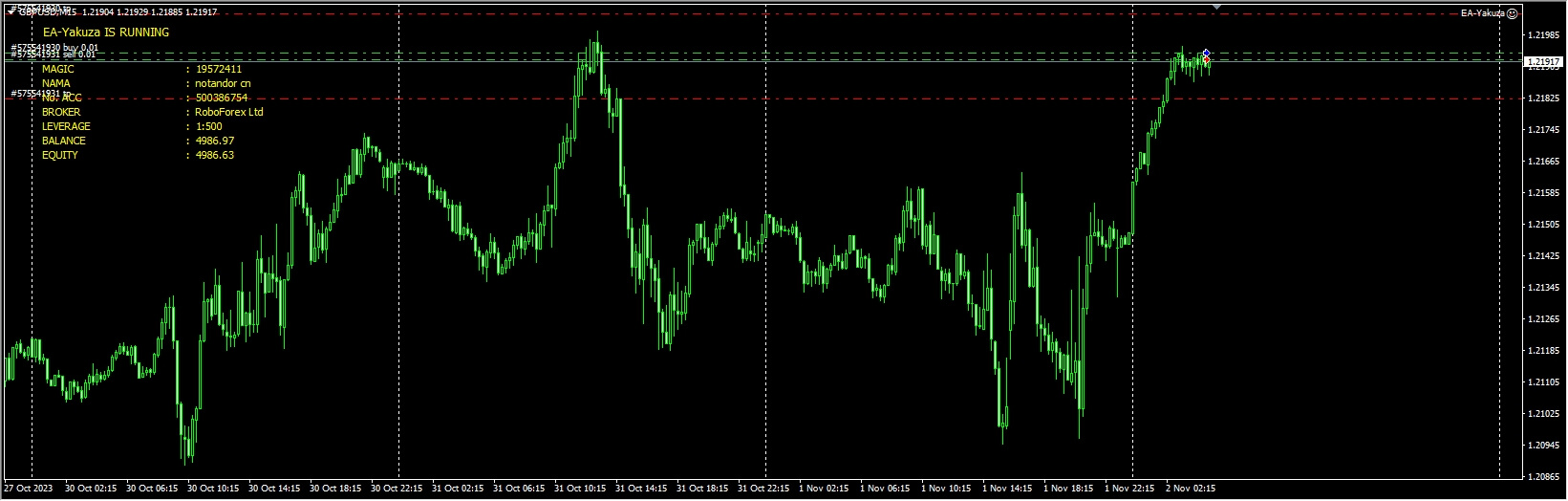Select the #575541930 buy 0.01 order label
Image resolution: width=1568 pixels, height=501 pixels.
[54, 48]
